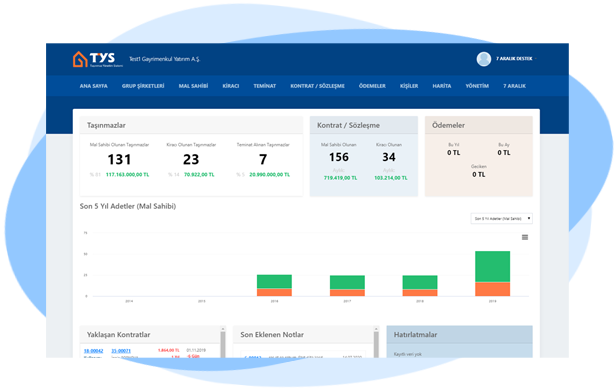The image size is (615, 392).
Task: Click the 01.11.2019 contract date
Action: [196, 350]
